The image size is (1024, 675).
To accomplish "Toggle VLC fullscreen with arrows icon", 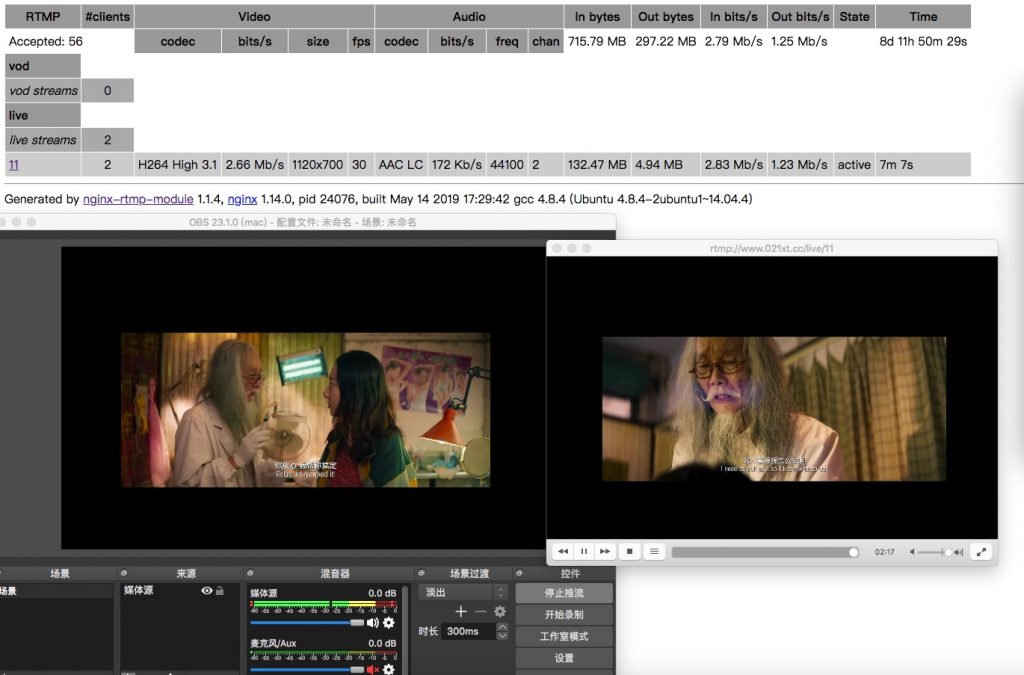I will [x=981, y=552].
